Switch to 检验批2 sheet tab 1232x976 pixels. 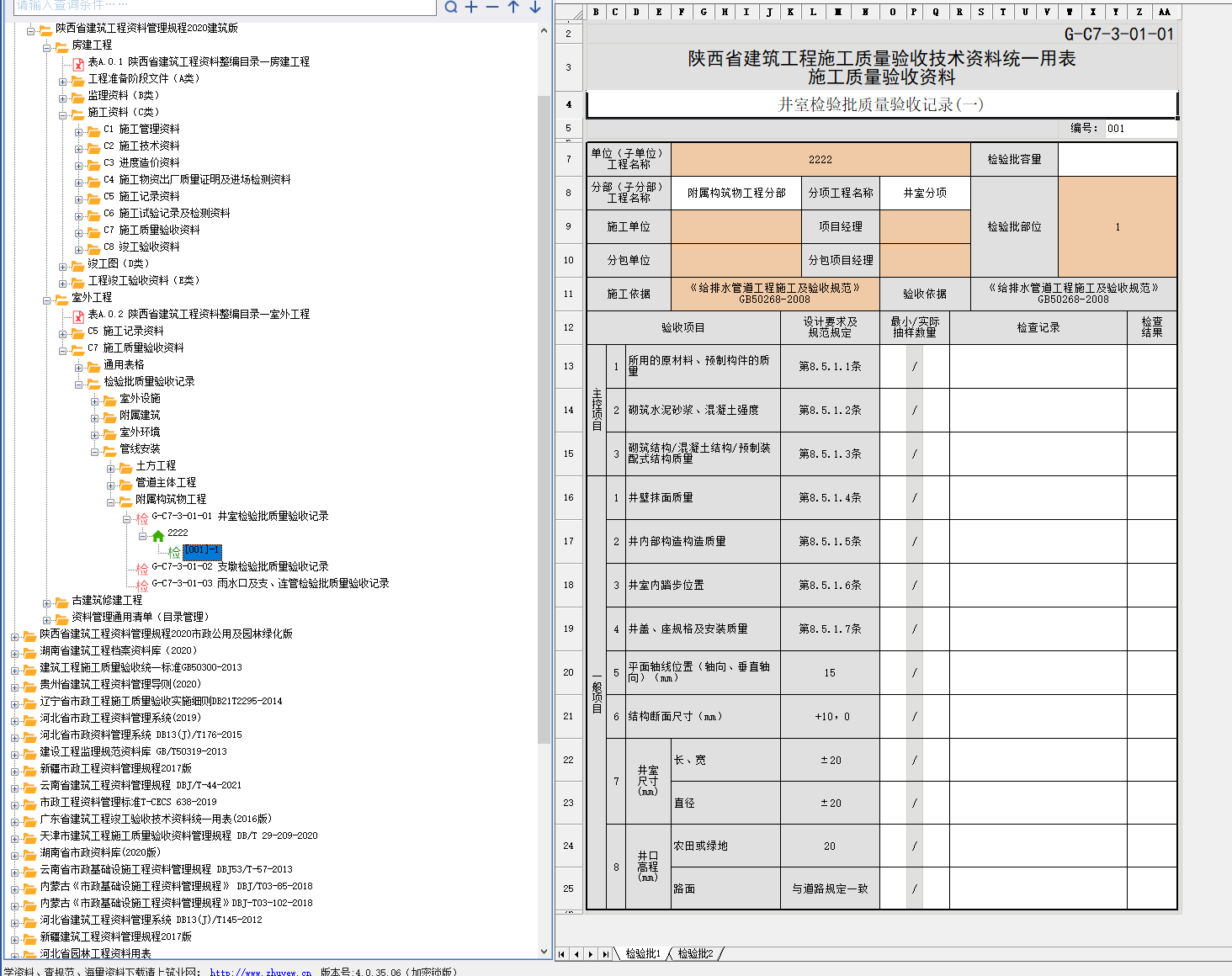(x=695, y=954)
